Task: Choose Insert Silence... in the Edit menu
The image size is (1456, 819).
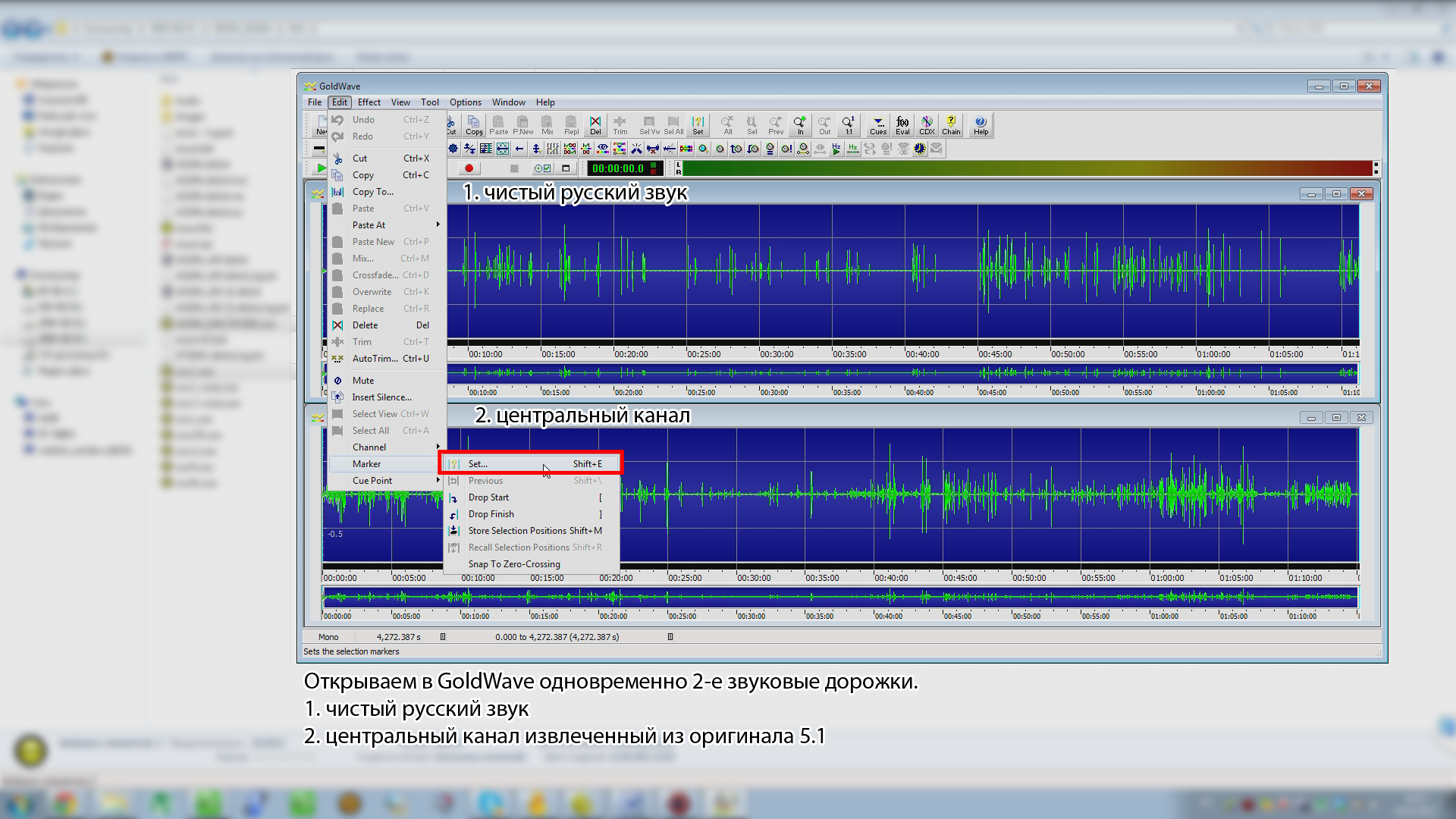Action: click(x=387, y=397)
